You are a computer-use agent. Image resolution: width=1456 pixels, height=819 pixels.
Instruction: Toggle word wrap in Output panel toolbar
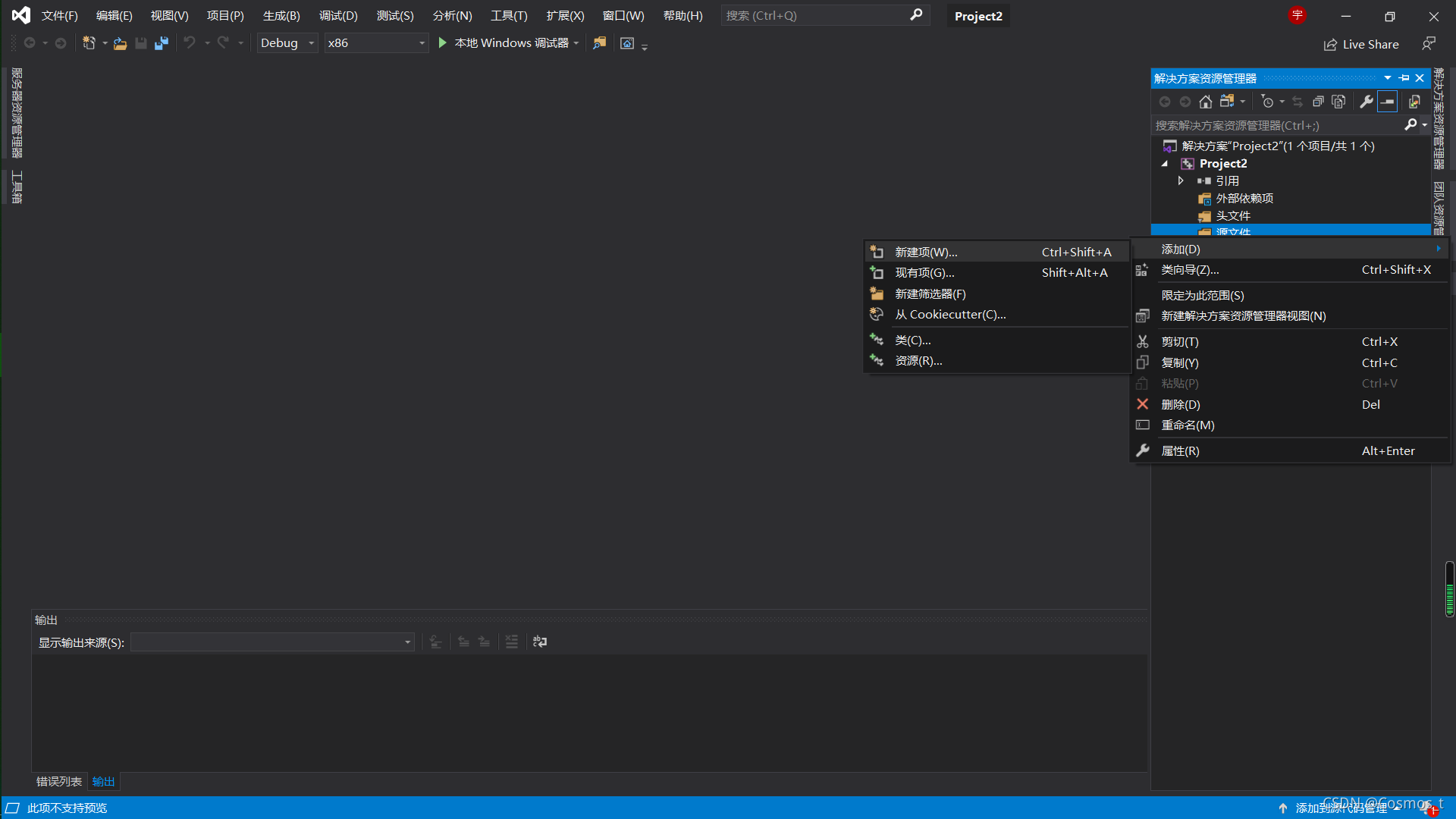point(539,642)
